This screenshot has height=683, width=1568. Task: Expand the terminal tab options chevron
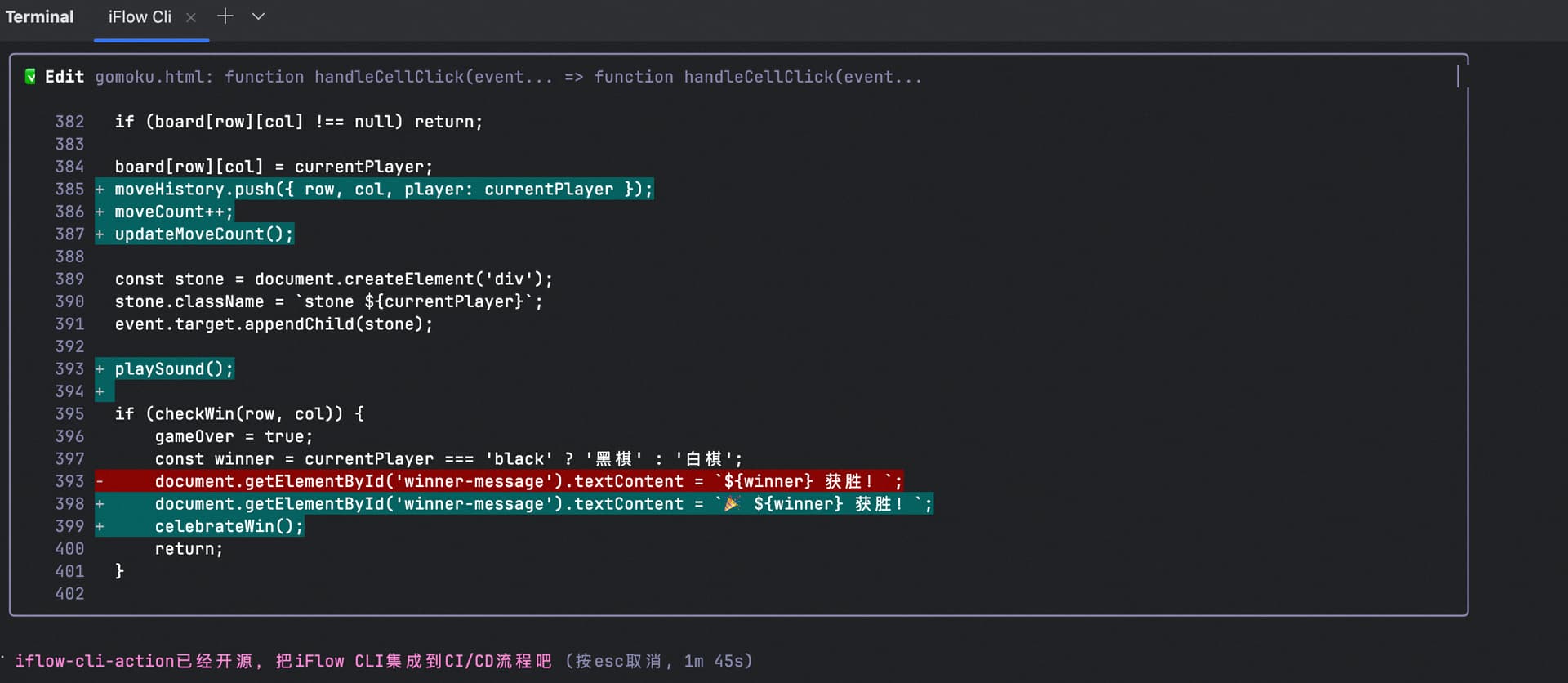pyautogui.click(x=258, y=16)
